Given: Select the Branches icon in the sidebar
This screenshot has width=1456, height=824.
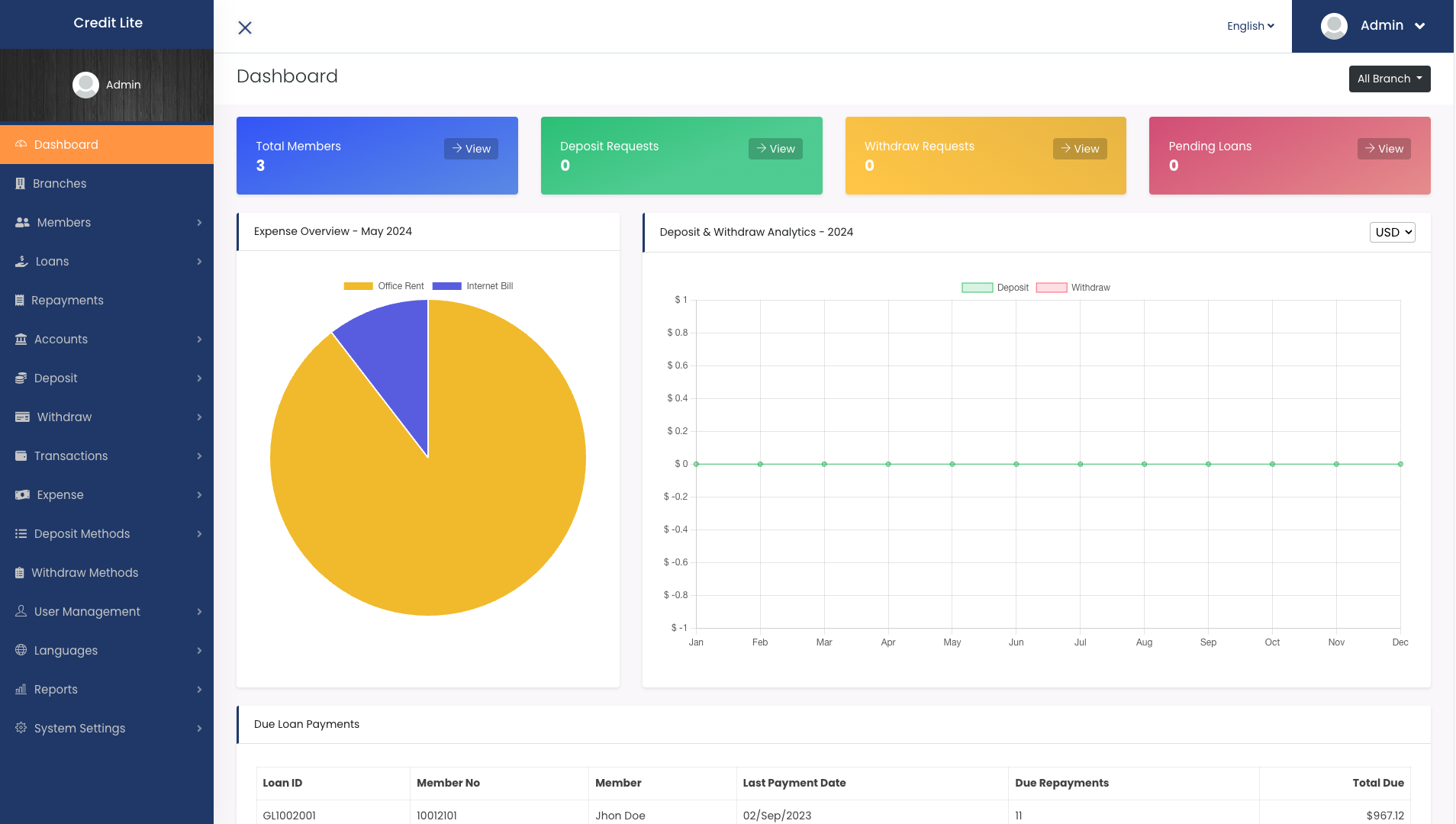Looking at the screenshot, I should coord(21,183).
